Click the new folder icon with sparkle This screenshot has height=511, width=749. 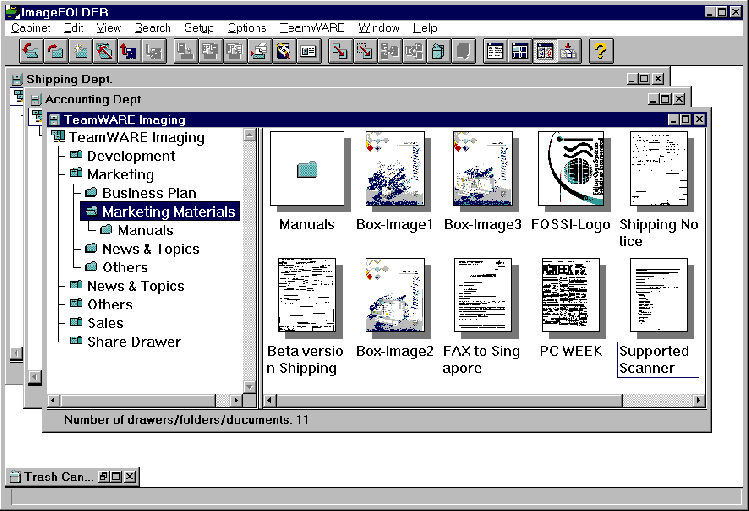coord(80,51)
